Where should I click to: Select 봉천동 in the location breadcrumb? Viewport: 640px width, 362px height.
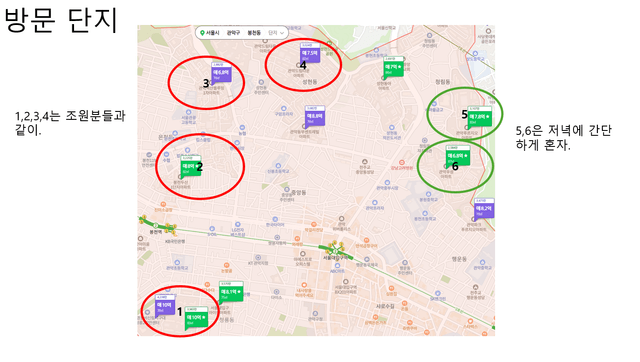pos(254,33)
